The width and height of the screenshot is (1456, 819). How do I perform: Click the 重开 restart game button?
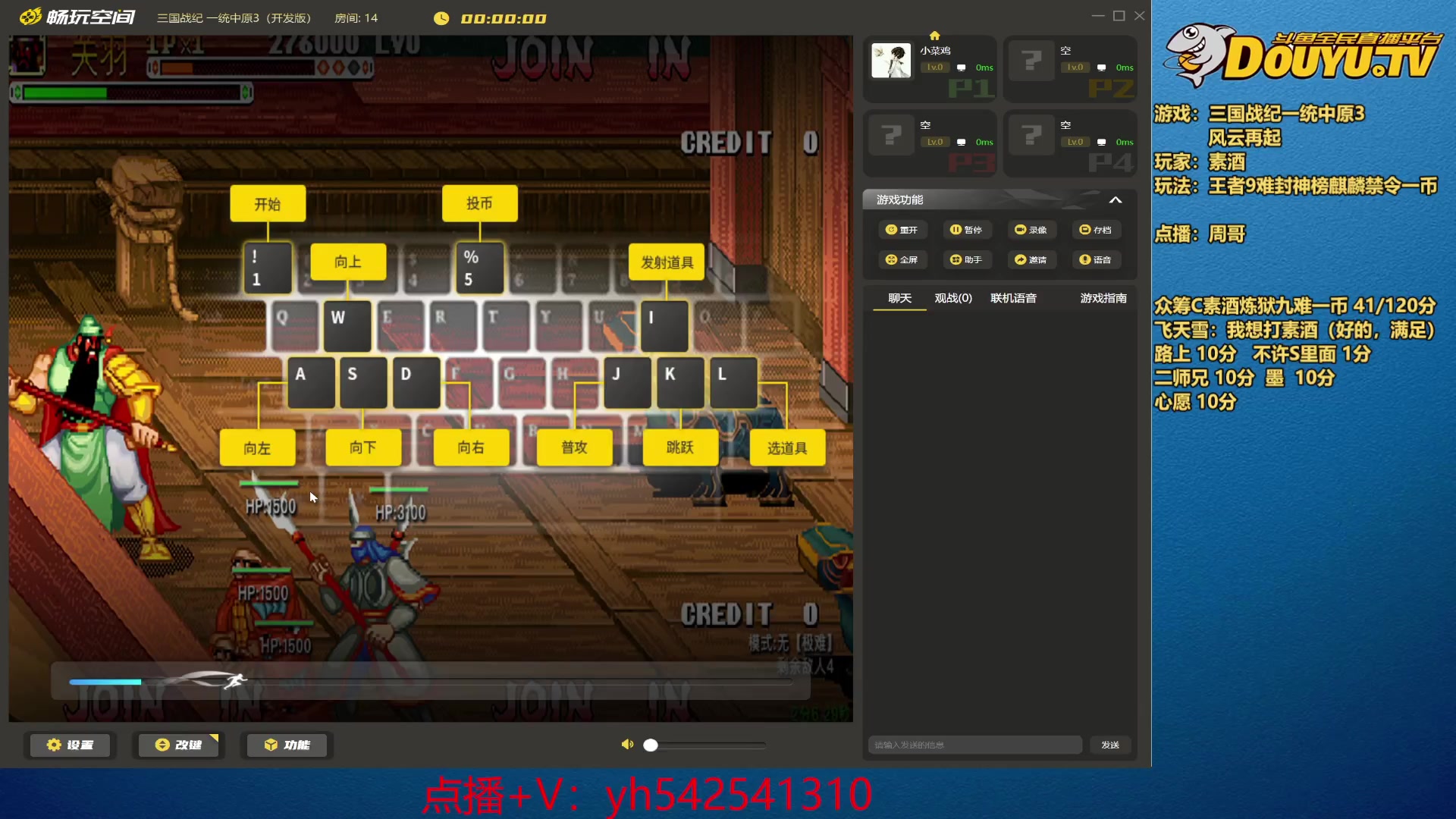coord(902,230)
